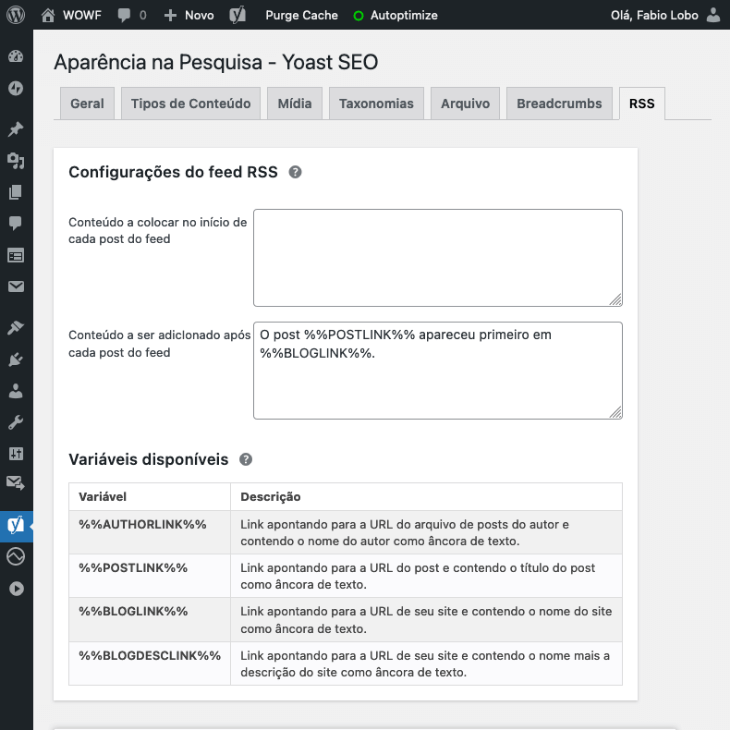Click help icon beside Configurações do feed RSS
This screenshot has height=730, width=730.
click(295, 172)
